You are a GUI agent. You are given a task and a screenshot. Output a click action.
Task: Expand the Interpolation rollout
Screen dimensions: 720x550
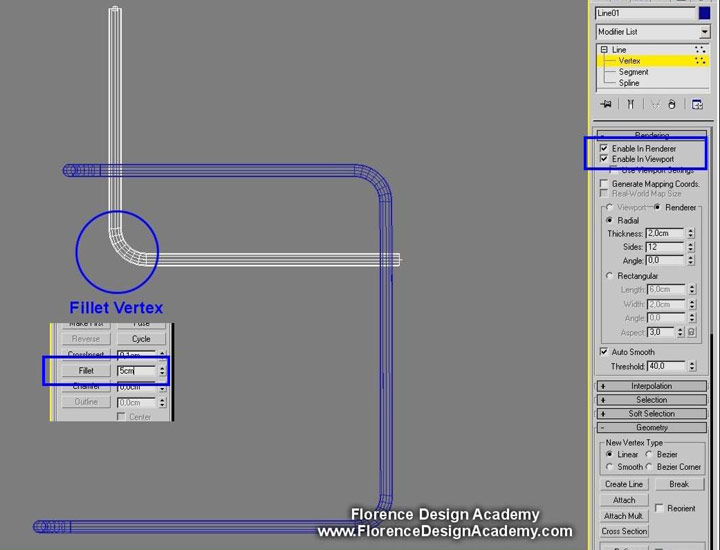pos(651,386)
